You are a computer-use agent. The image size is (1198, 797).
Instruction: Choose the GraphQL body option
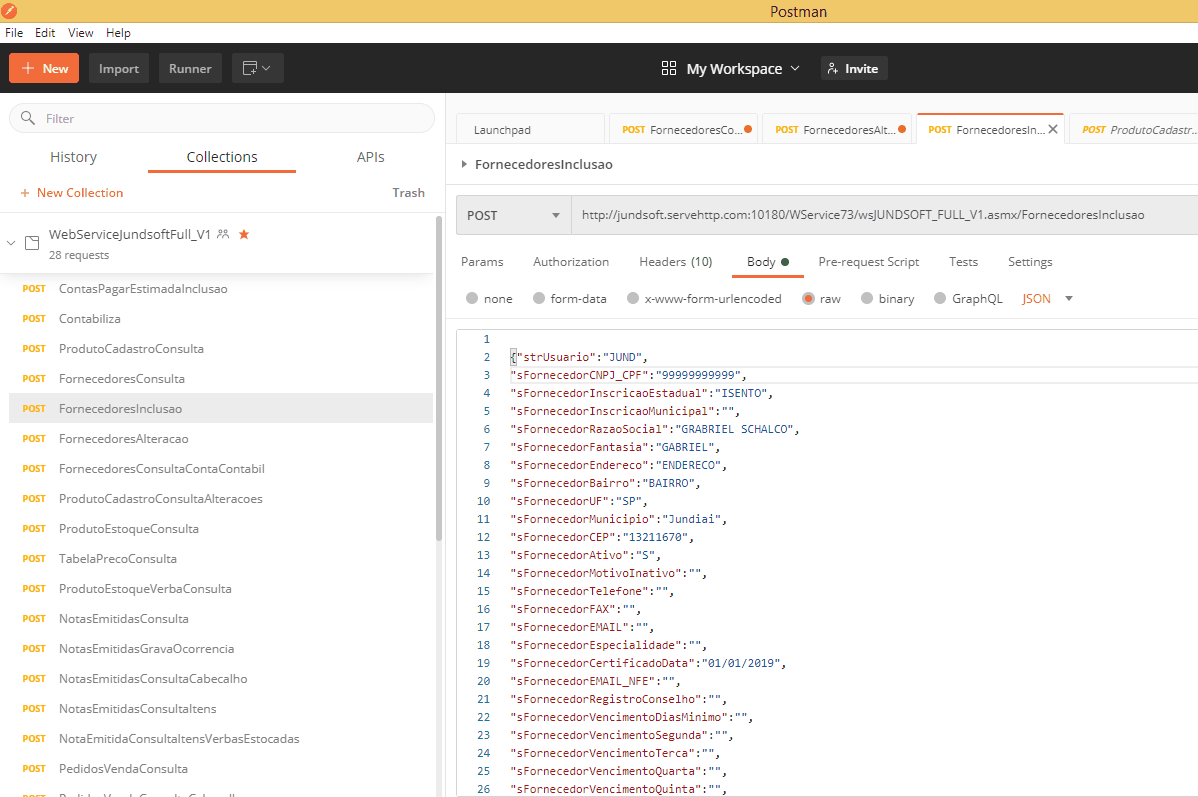[x=940, y=298]
